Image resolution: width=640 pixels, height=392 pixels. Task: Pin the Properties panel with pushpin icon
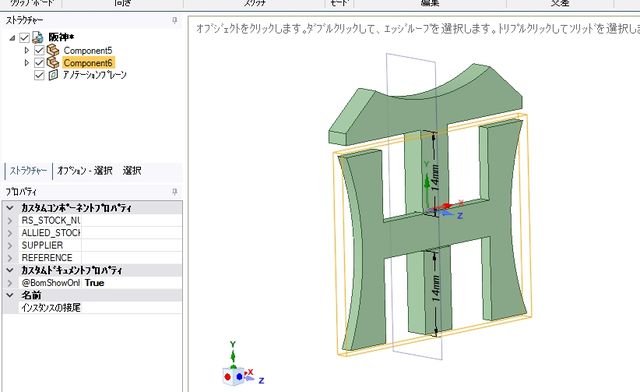[175, 192]
